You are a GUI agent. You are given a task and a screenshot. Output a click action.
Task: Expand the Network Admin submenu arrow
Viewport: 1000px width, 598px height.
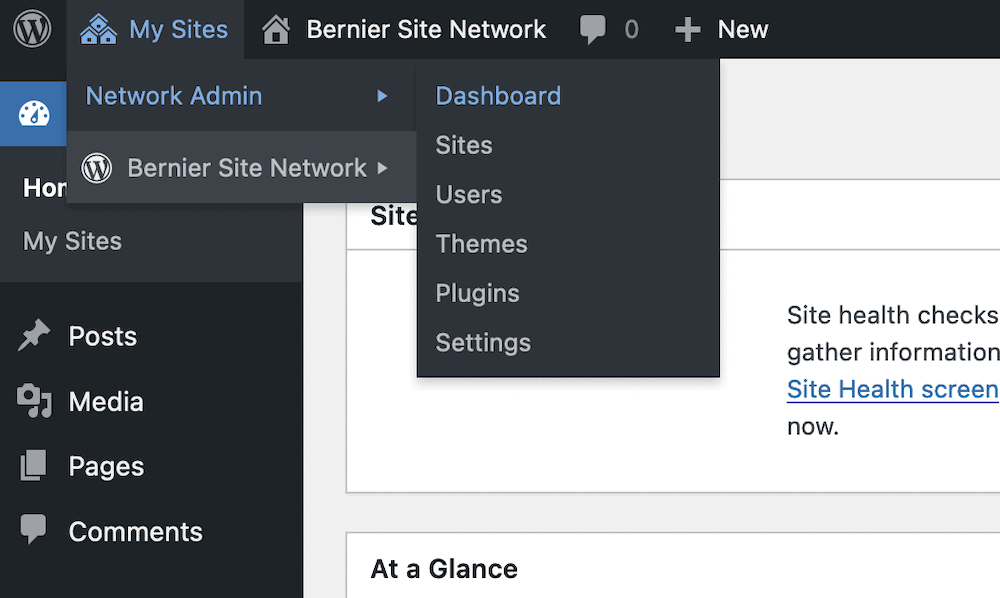pos(382,96)
